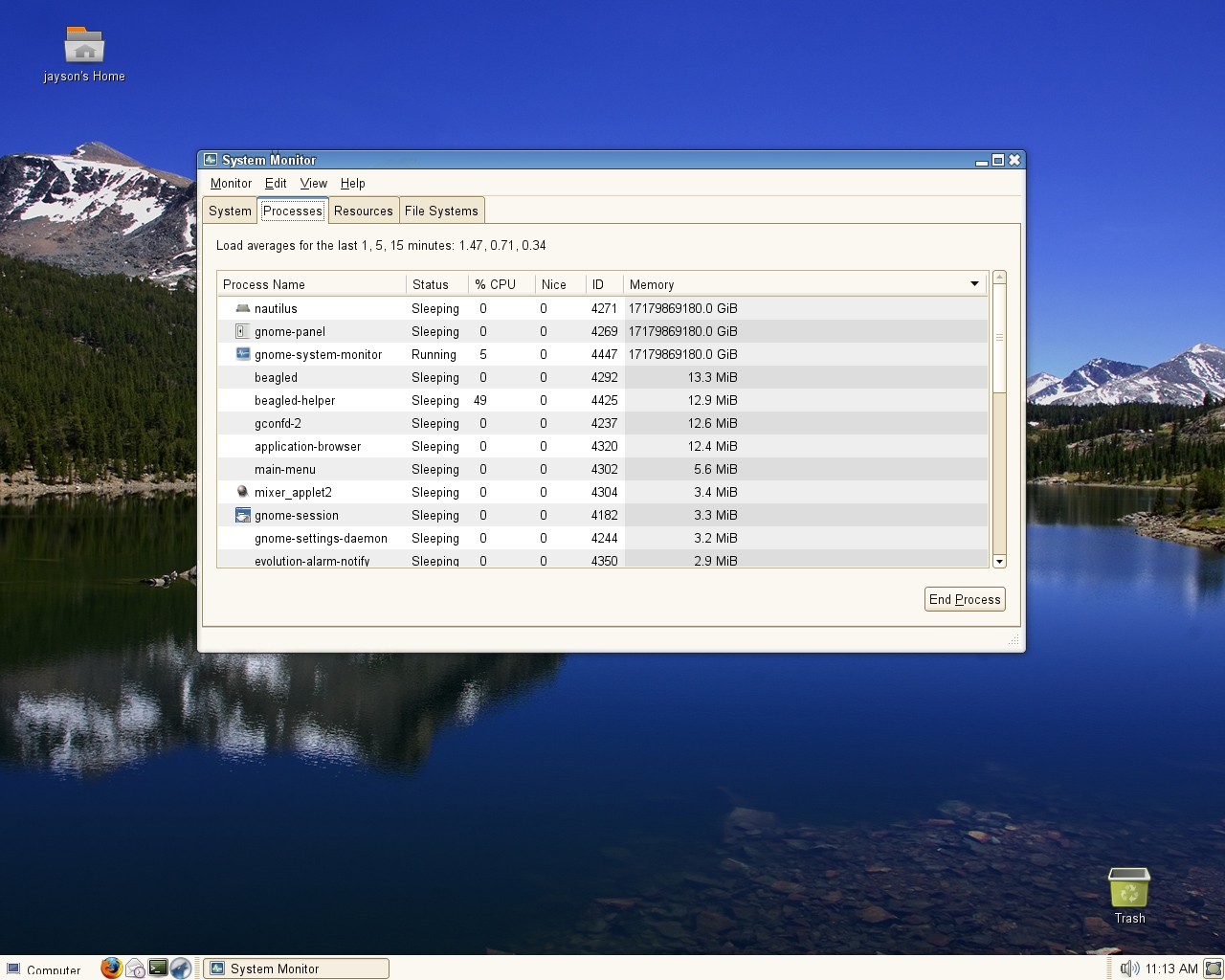
Task: Select the beagled-helper process name
Action: tap(295, 400)
